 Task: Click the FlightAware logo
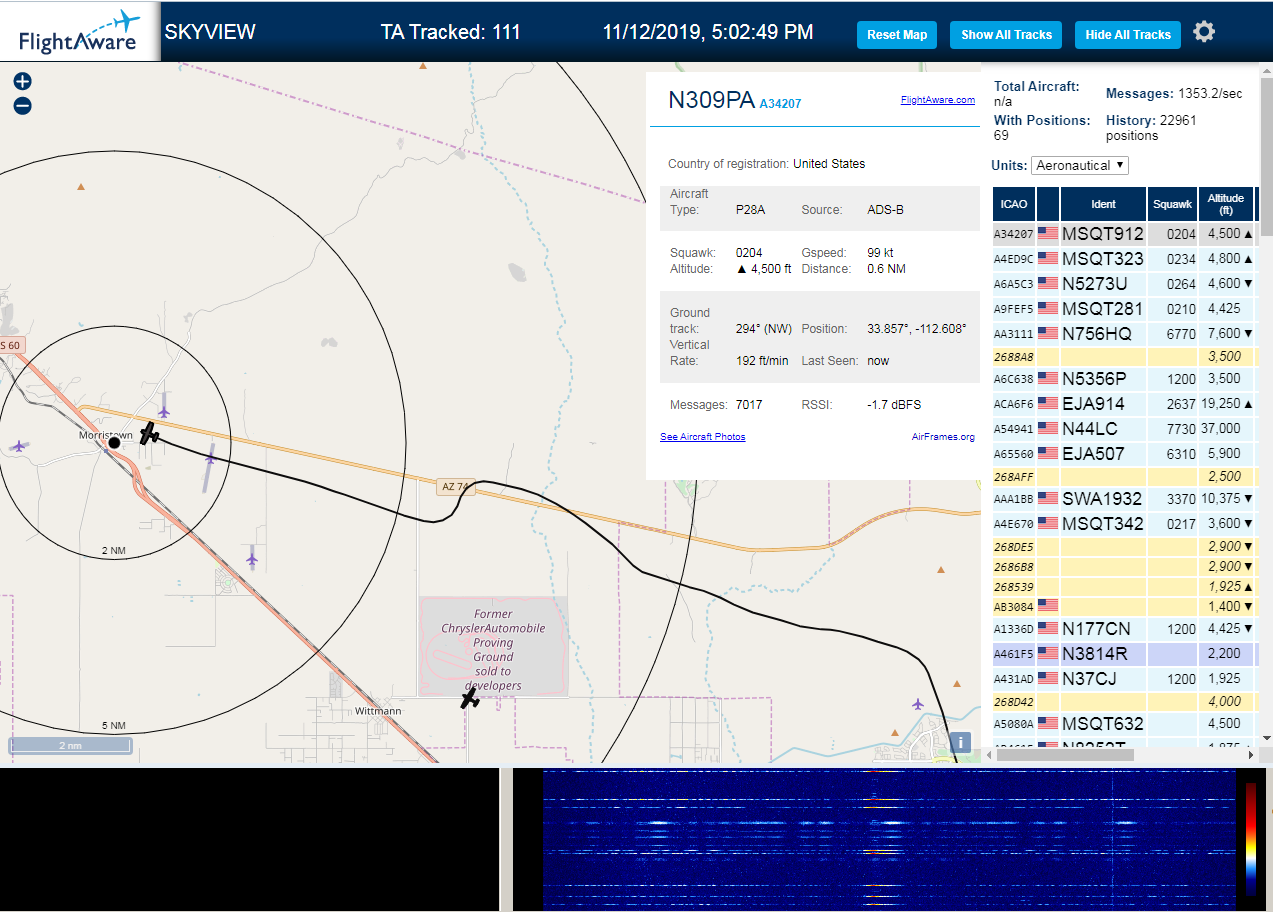[80, 32]
